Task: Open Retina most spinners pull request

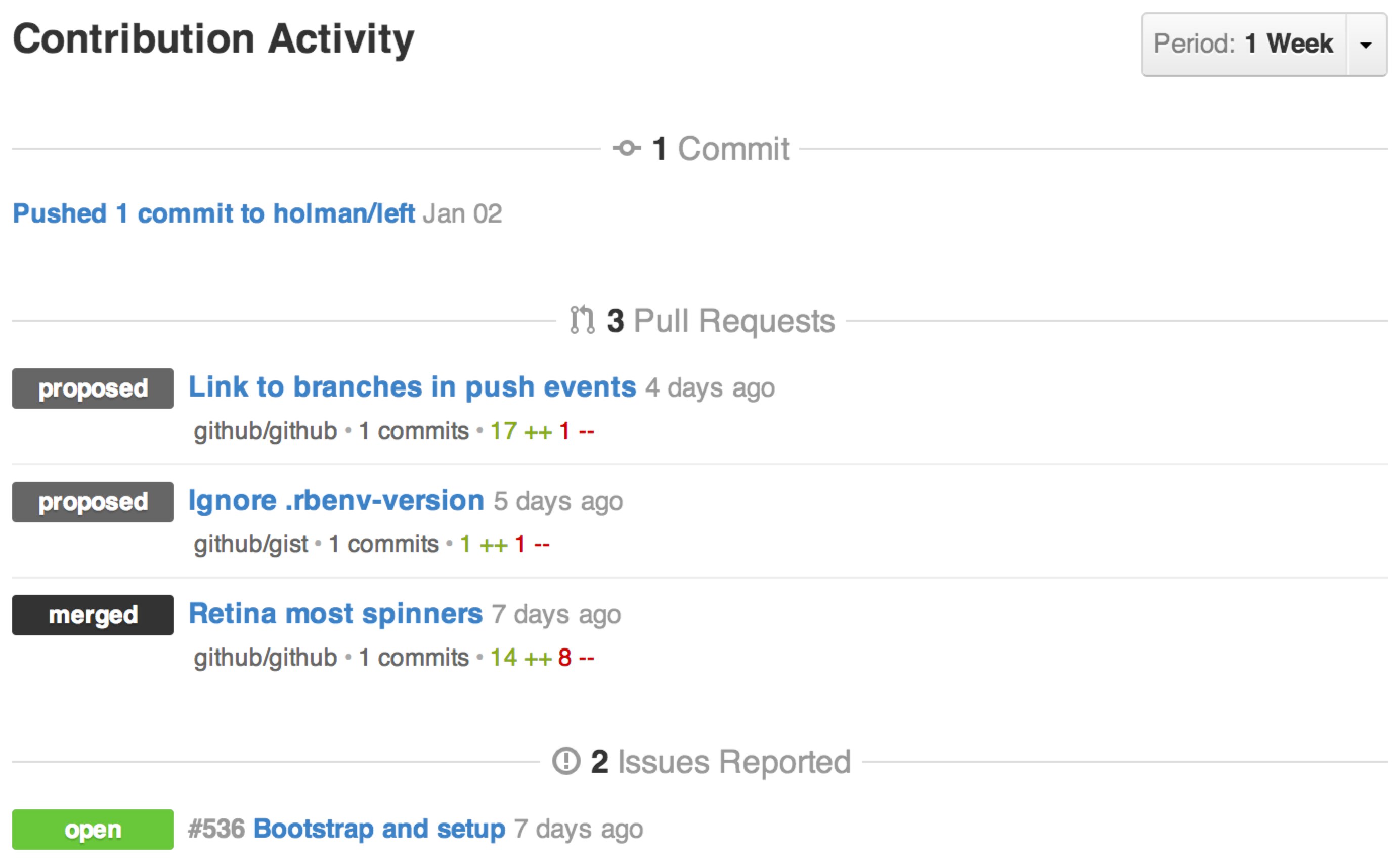Action: 335,614
